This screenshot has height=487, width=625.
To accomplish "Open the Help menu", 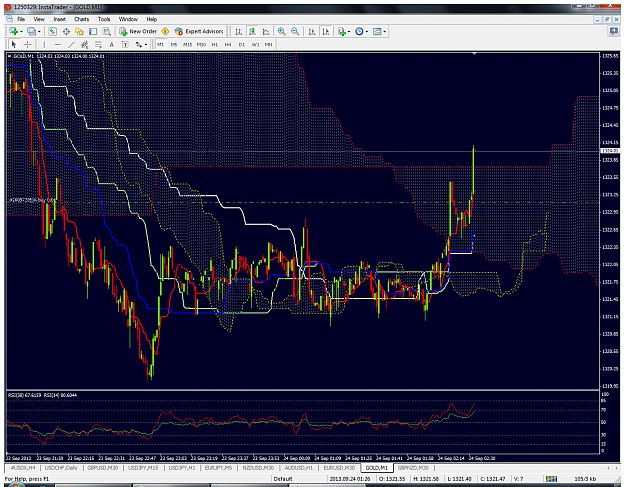I will tap(151, 19).
